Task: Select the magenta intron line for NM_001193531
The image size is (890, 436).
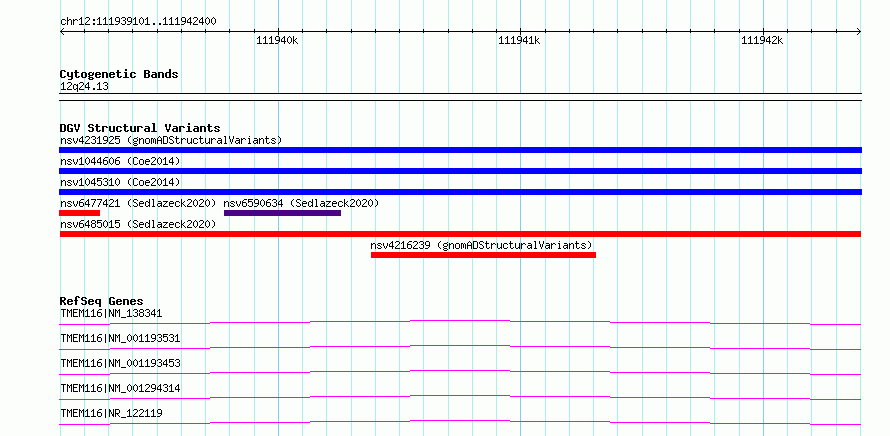Action: (x=460, y=347)
